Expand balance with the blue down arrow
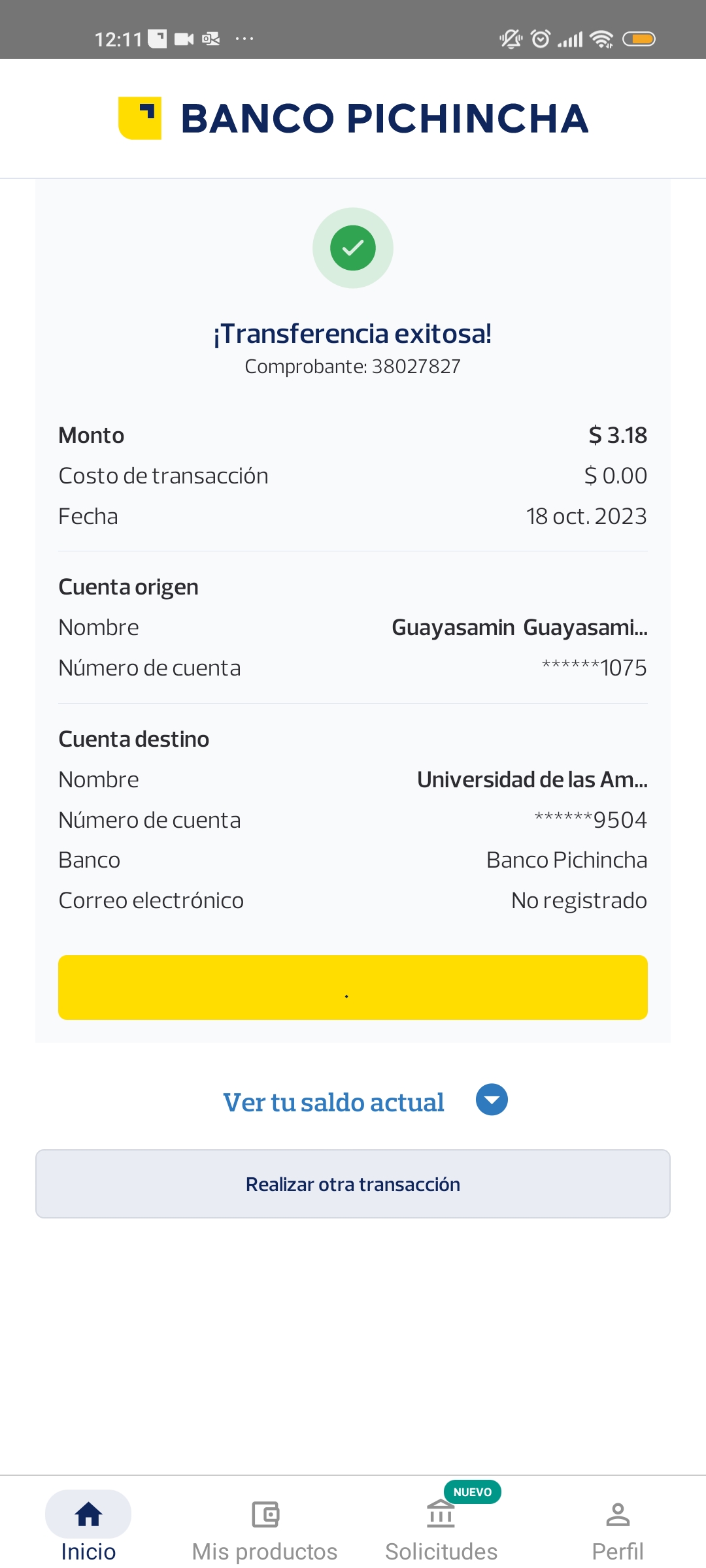 coord(492,1100)
